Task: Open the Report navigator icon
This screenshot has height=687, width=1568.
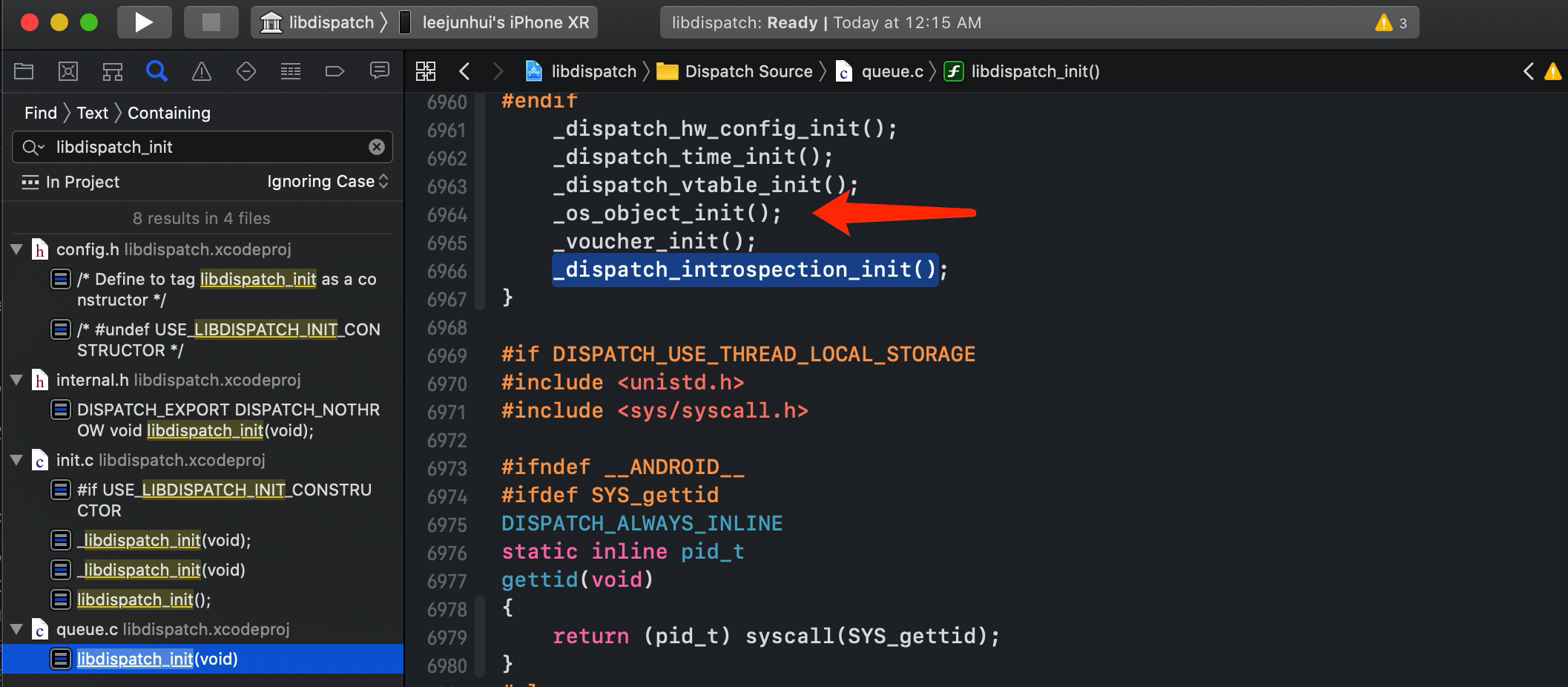Action: point(380,71)
